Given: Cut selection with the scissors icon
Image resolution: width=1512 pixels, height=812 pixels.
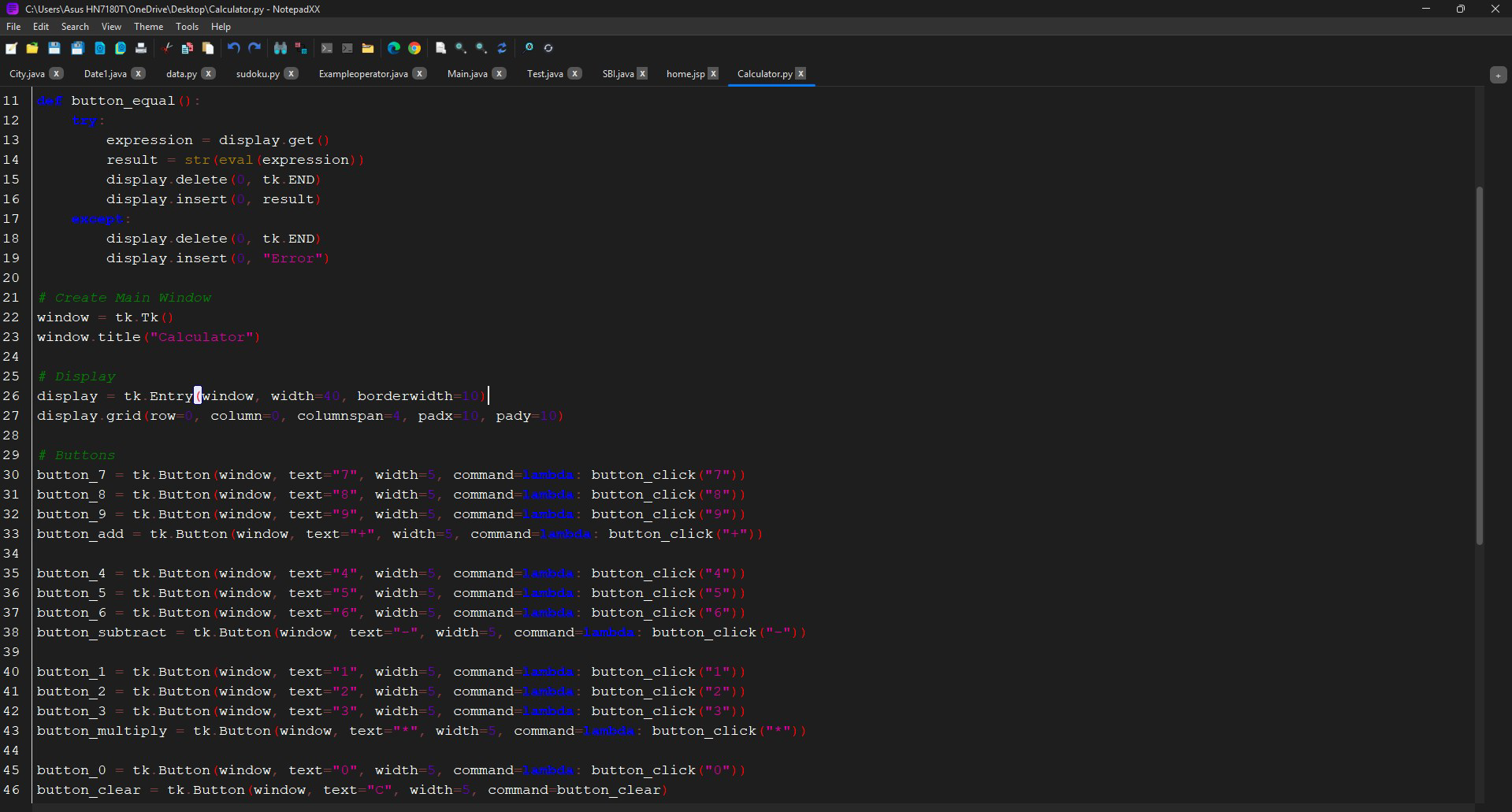Looking at the screenshot, I should (x=167, y=48).
